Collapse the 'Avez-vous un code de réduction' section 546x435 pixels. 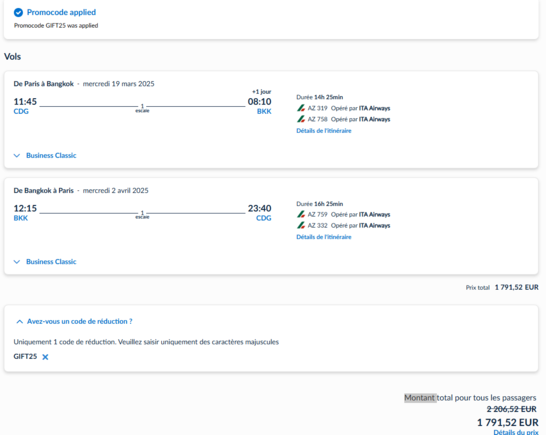coord(20,321)
